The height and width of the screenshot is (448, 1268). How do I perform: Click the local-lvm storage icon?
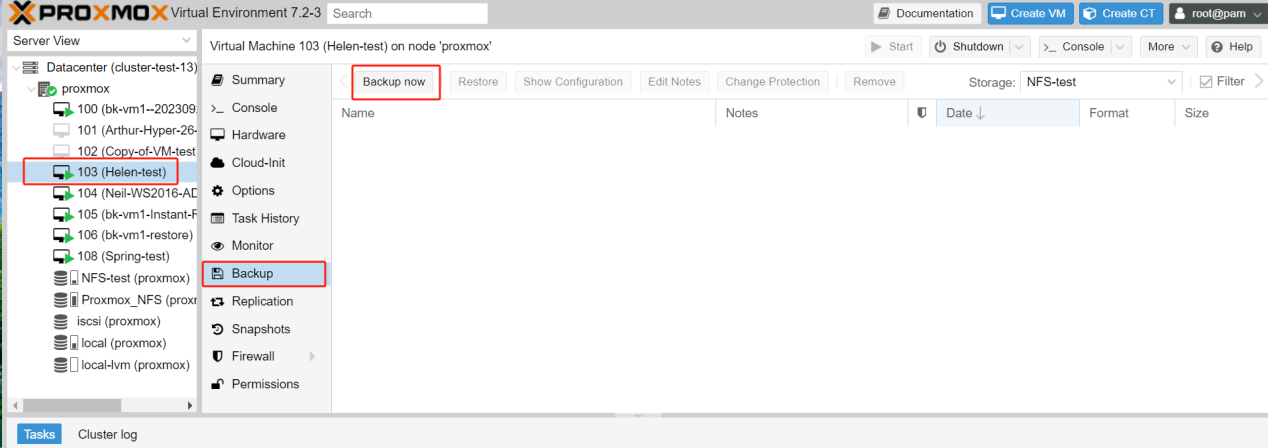point(65,365)
